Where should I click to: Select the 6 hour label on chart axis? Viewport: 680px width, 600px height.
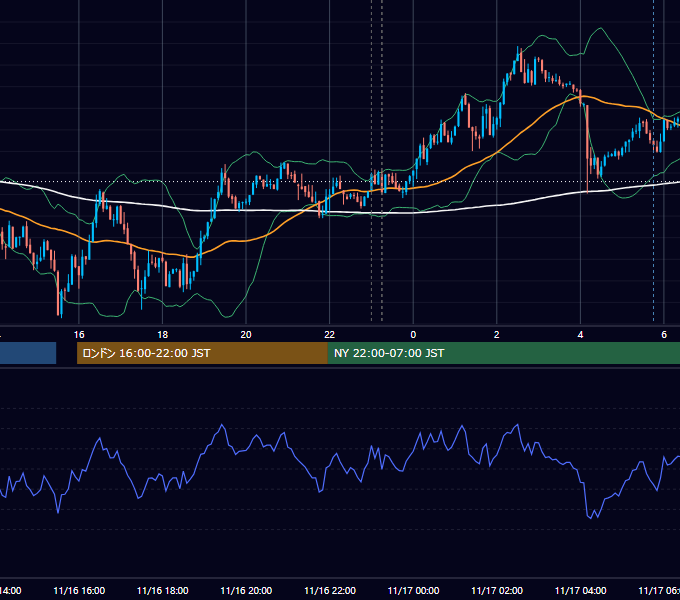pyautogui.click(x=664, y=335)
